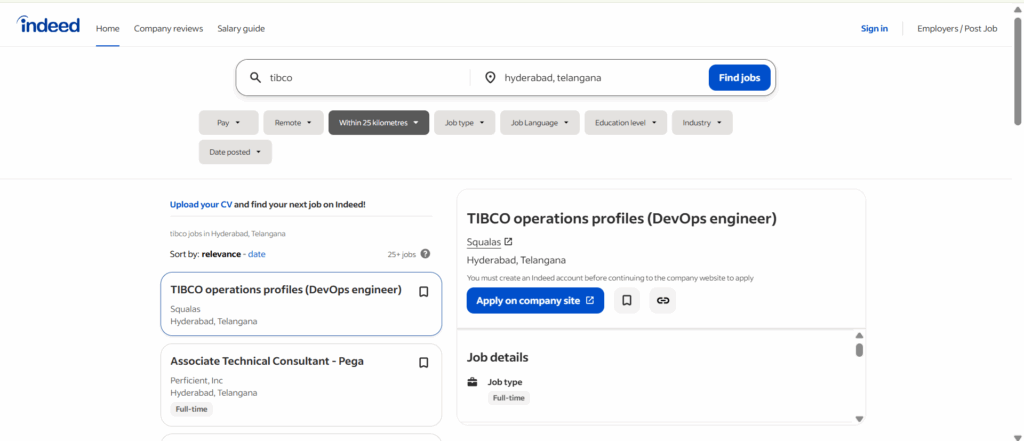The width and height of the screenshot is (1024, 441).
Task: Click the main page scrollbar thumb
Action: (1017, 71)
